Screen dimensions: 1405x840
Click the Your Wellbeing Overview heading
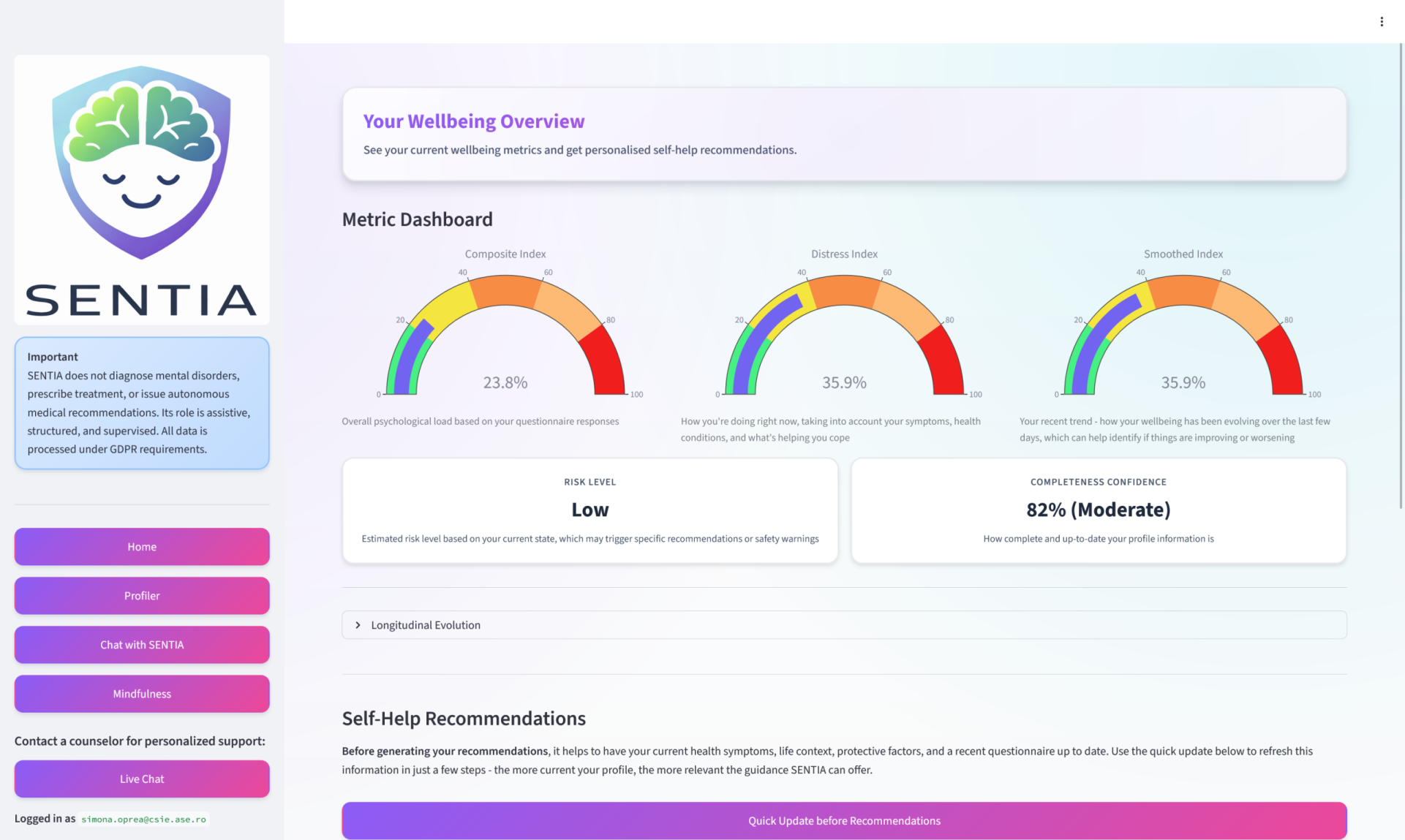coord(474,121)
